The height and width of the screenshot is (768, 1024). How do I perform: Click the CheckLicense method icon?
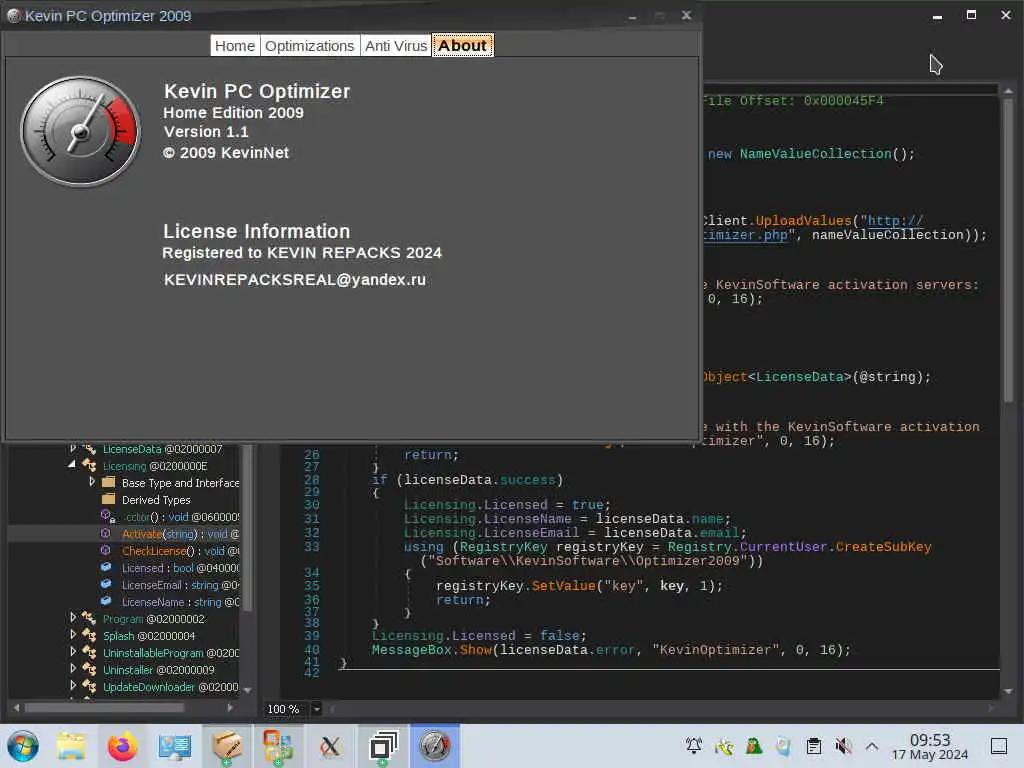coord(106,551)
